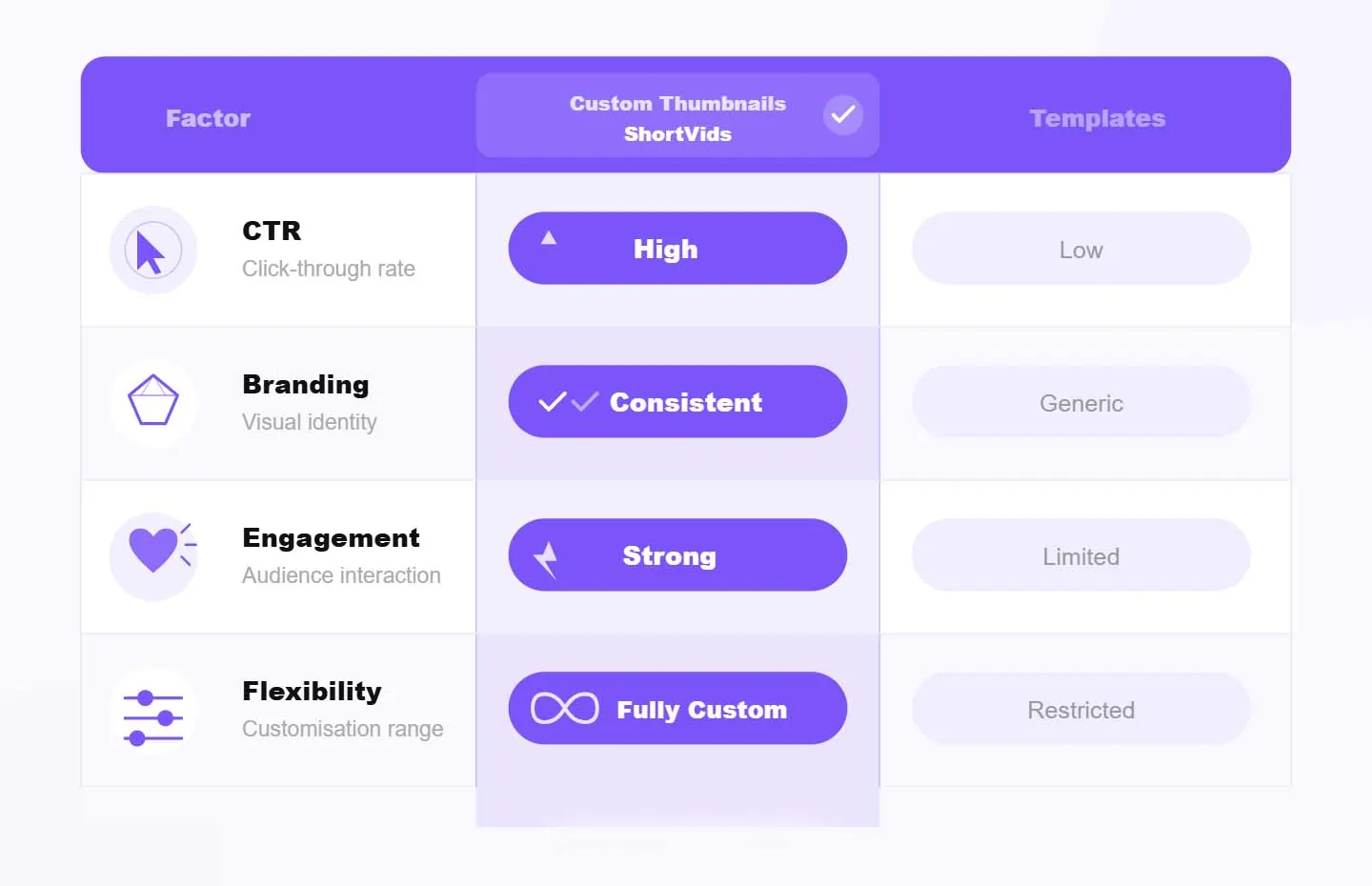Viewport: 1372px width, 886px height.
Task: Click the CTR cursor arrow icon
Action: coord(152,251)
